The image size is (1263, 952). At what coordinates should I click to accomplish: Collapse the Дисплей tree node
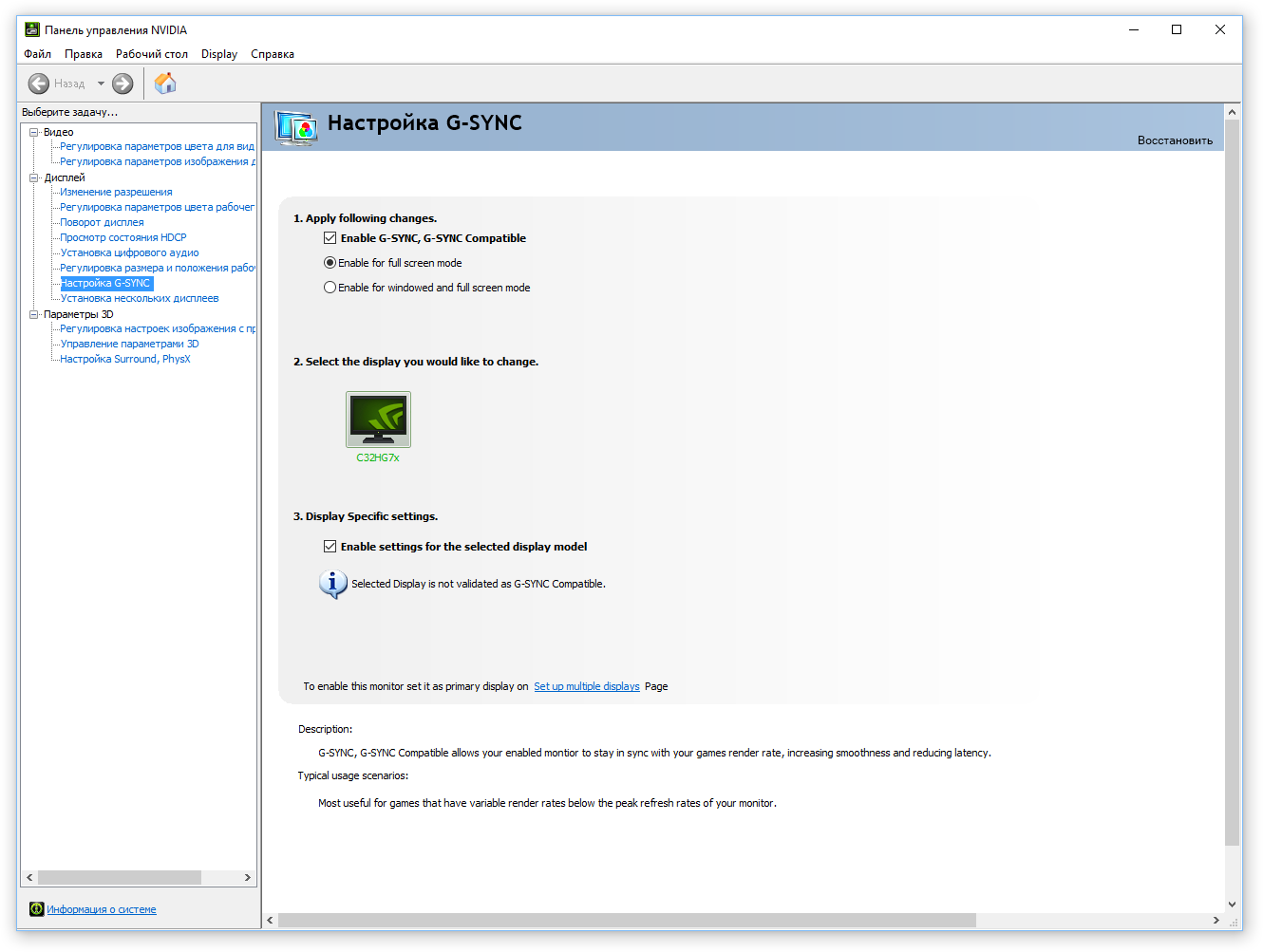(34, 177)
